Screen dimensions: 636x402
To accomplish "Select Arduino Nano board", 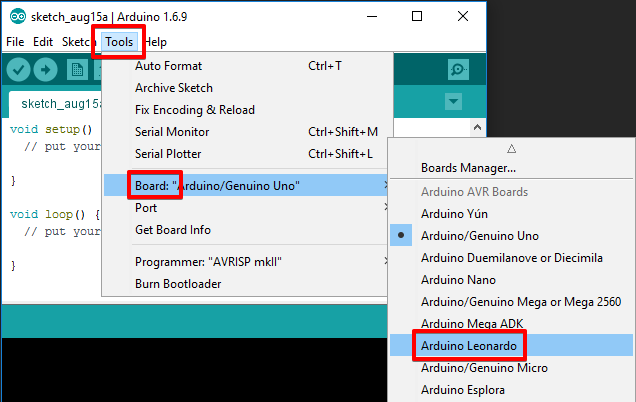I will [x=511, y=279].
